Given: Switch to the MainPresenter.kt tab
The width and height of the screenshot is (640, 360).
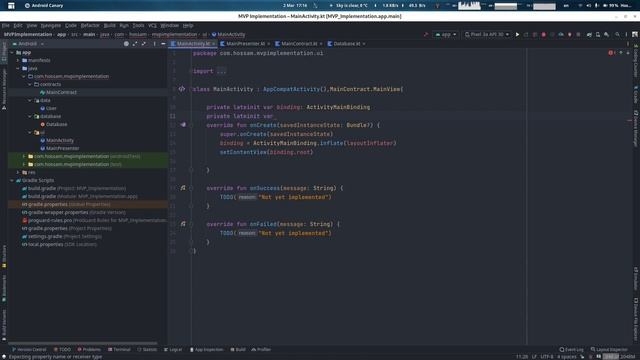Looking at the screenshot, I should tap(245, 44).
